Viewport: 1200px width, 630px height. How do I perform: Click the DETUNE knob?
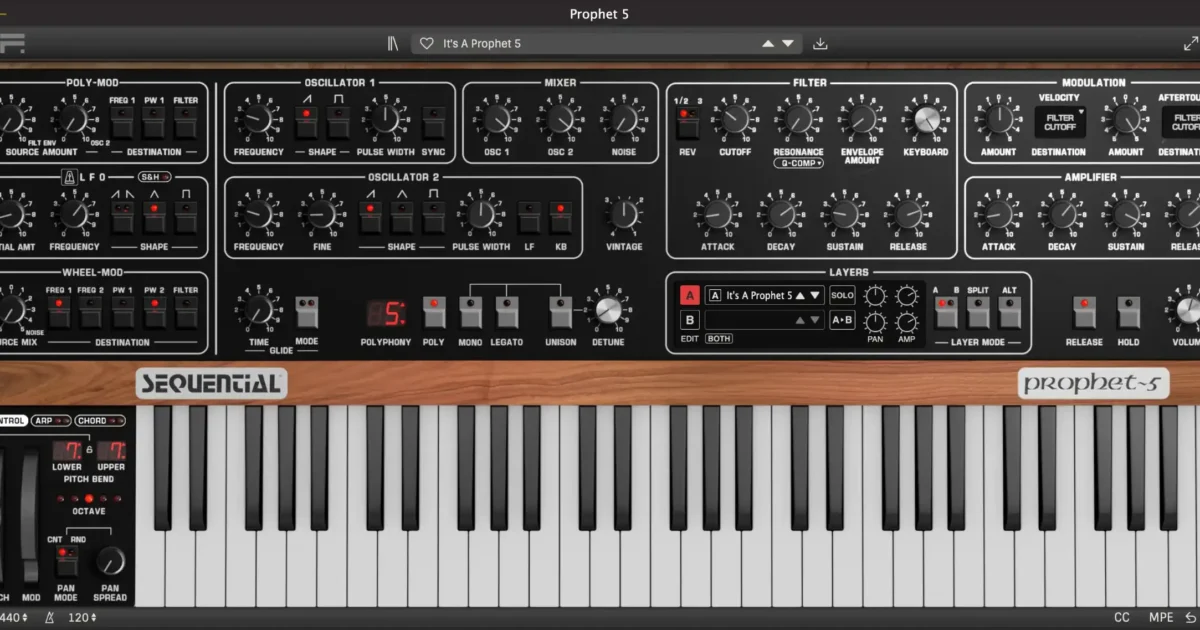click(608, 310)
